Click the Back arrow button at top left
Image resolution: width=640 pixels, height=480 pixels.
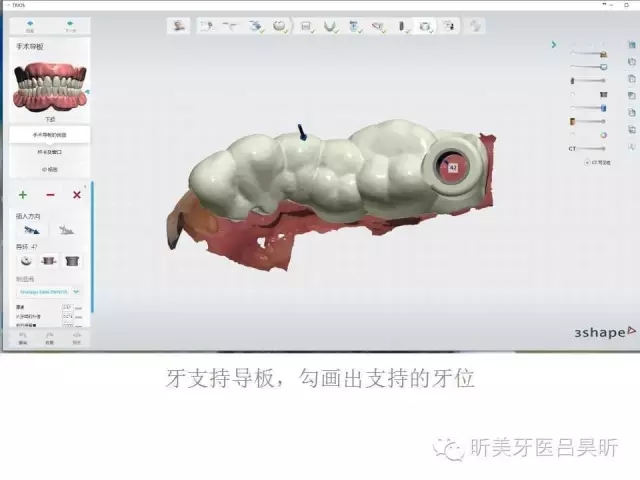click(29, 25)
